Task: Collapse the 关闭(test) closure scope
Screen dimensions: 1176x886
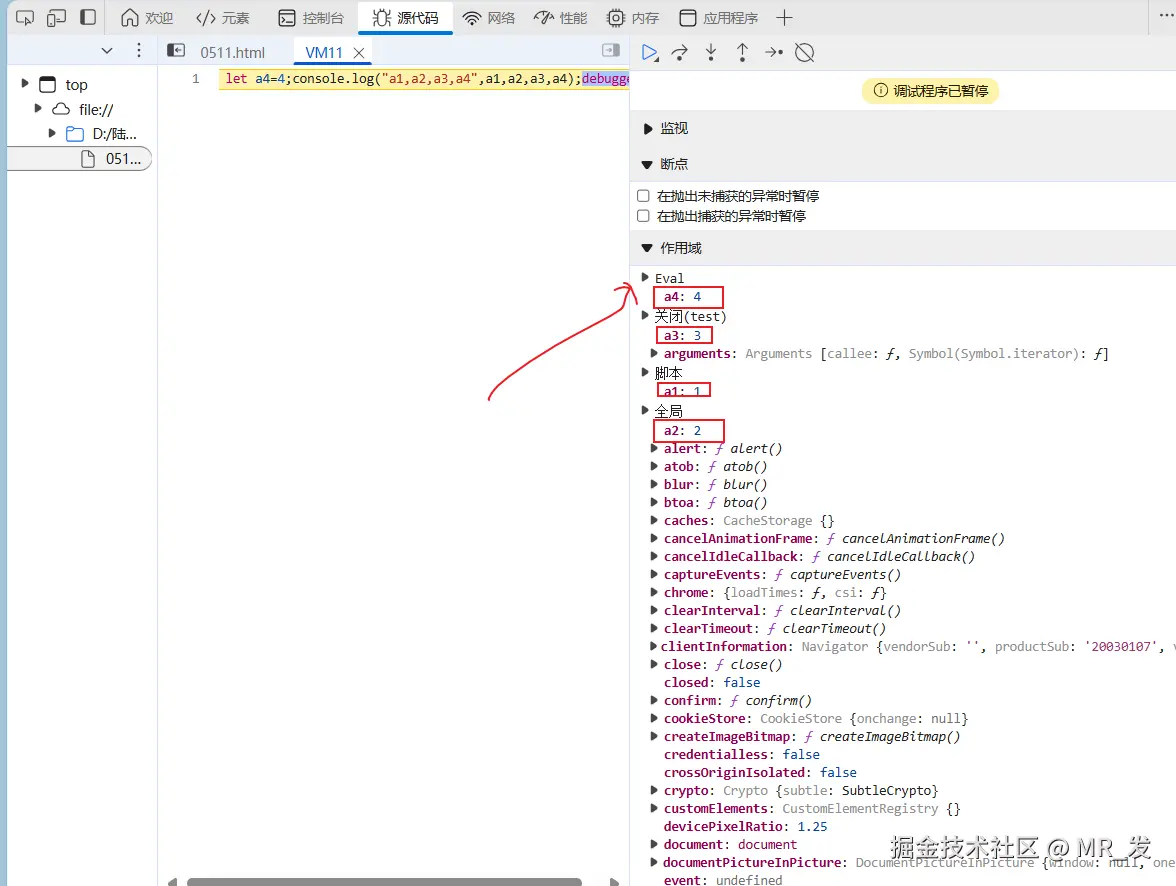Action: 645,316
